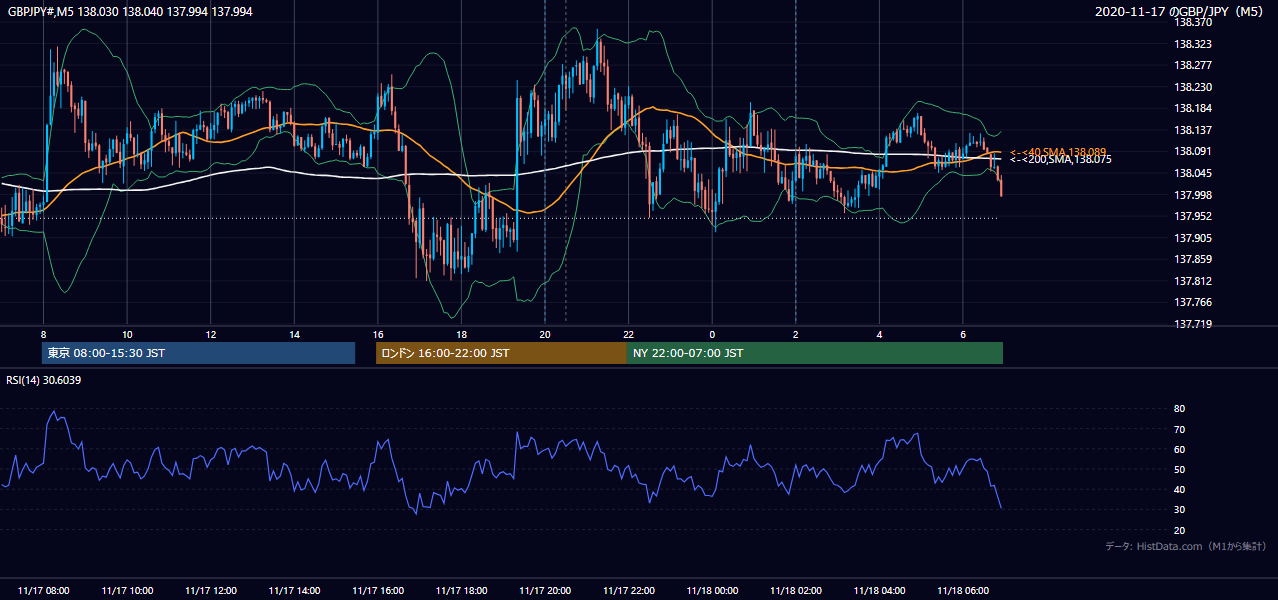Click the 138.230 price axis label
The image size is (1278, 600).
pyautogui.click(x=1193, y=87)
